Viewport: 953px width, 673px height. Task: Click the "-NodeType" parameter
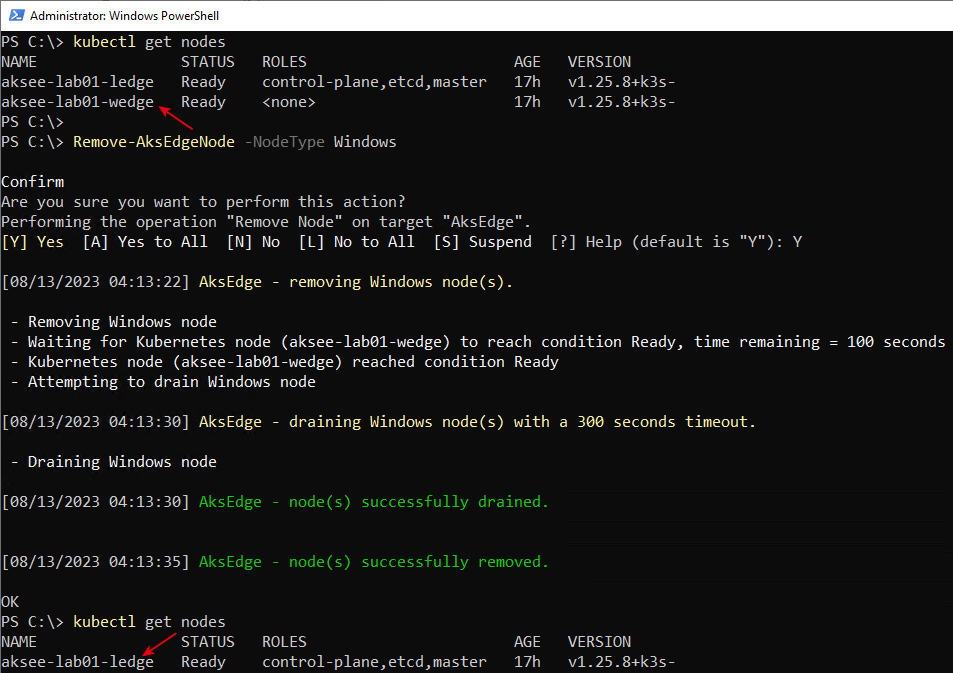[284, 142]
